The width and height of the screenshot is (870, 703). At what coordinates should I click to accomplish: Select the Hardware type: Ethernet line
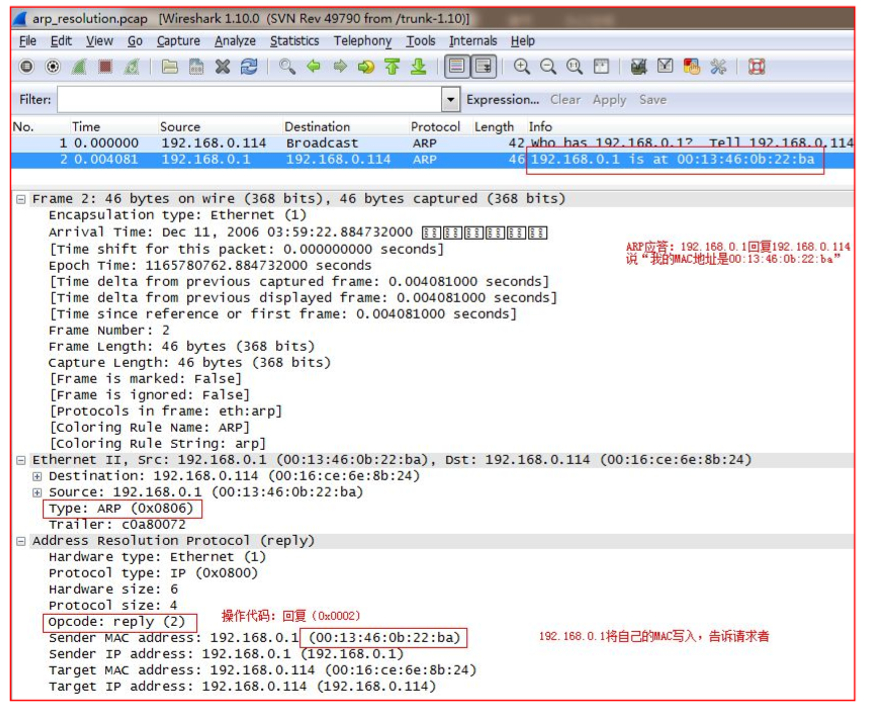tap(158, 557)
